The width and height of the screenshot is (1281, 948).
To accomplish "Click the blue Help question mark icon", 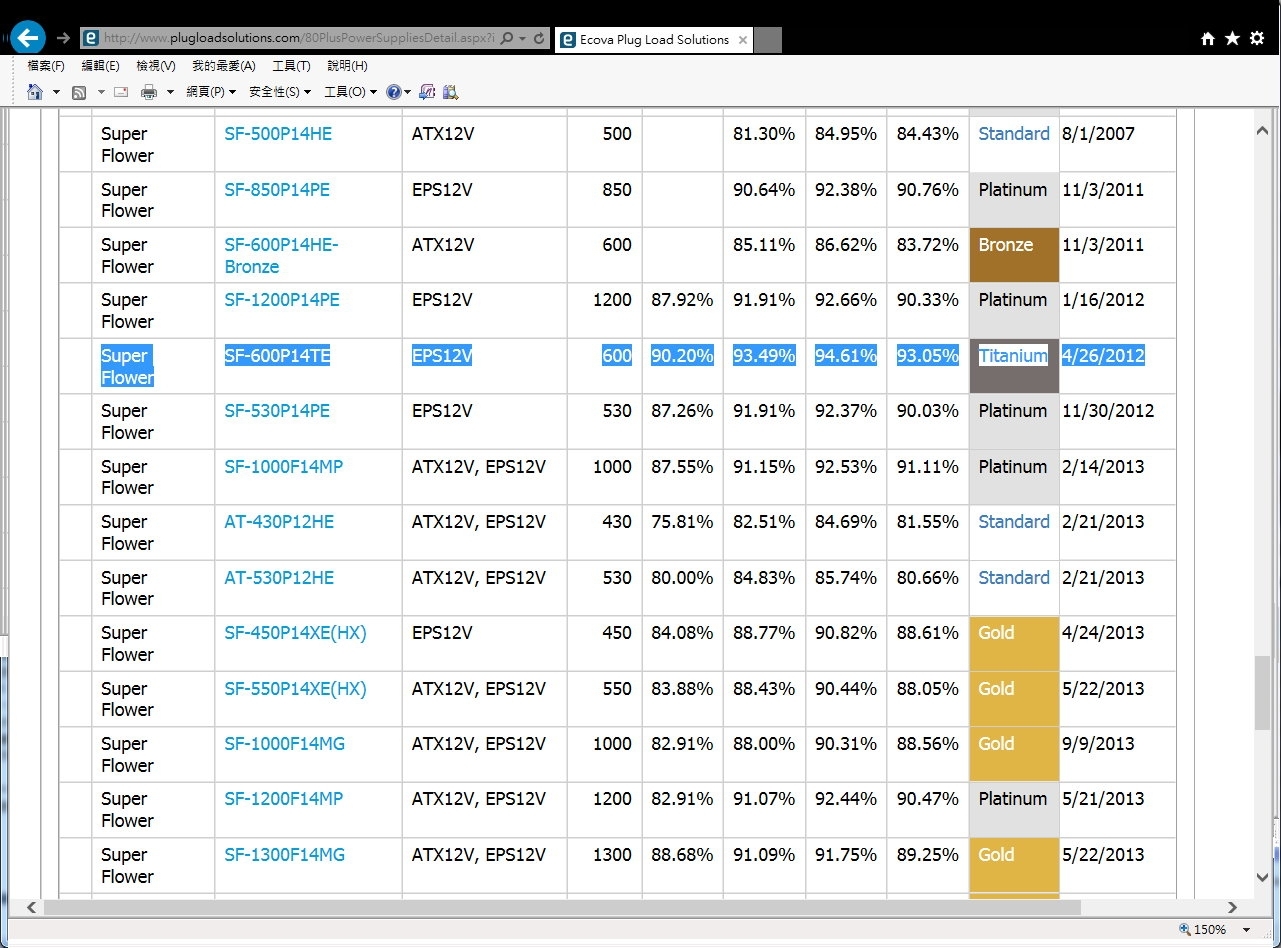I will tap(393, 92).
